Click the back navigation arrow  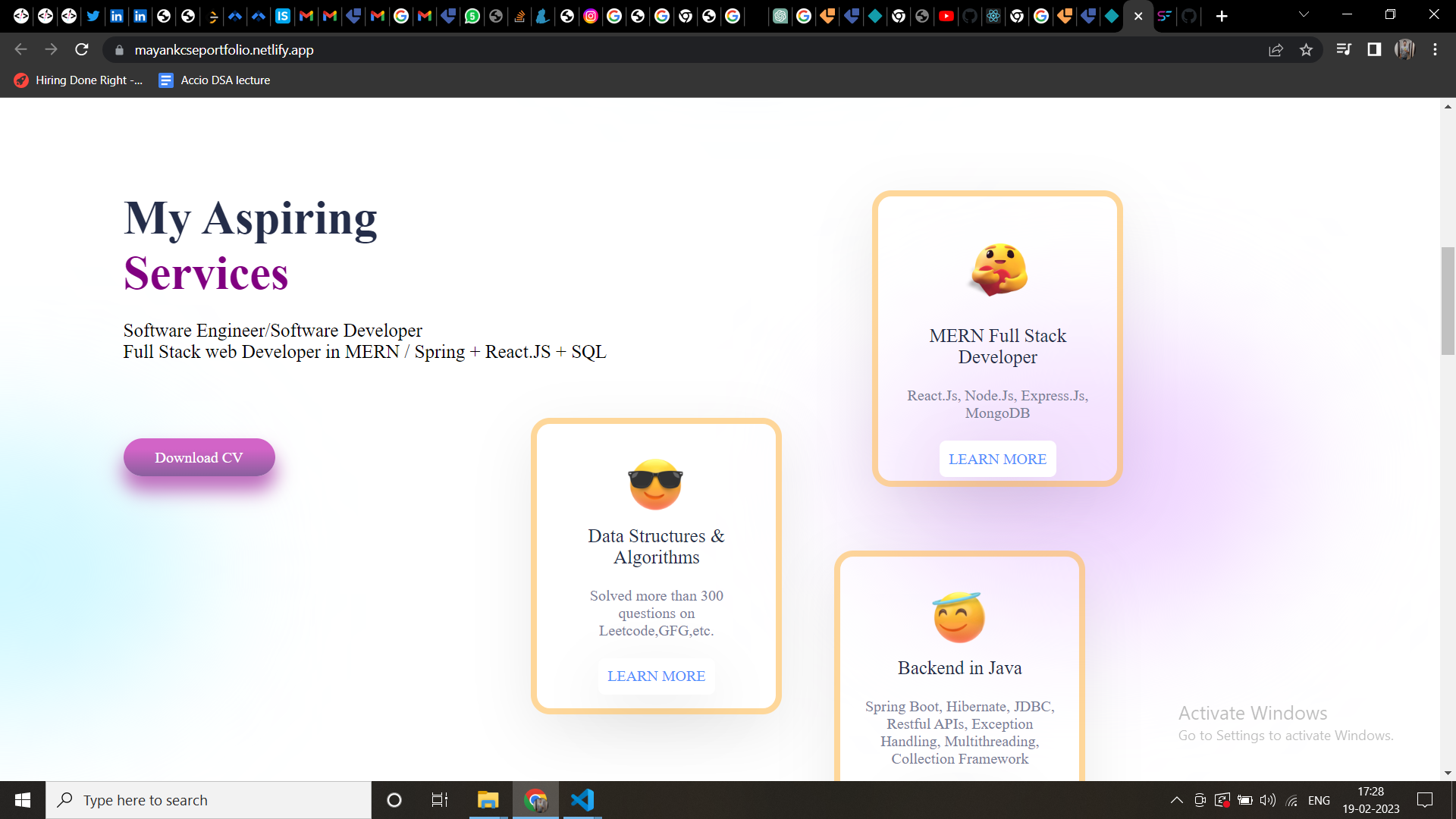coord(20,49)
